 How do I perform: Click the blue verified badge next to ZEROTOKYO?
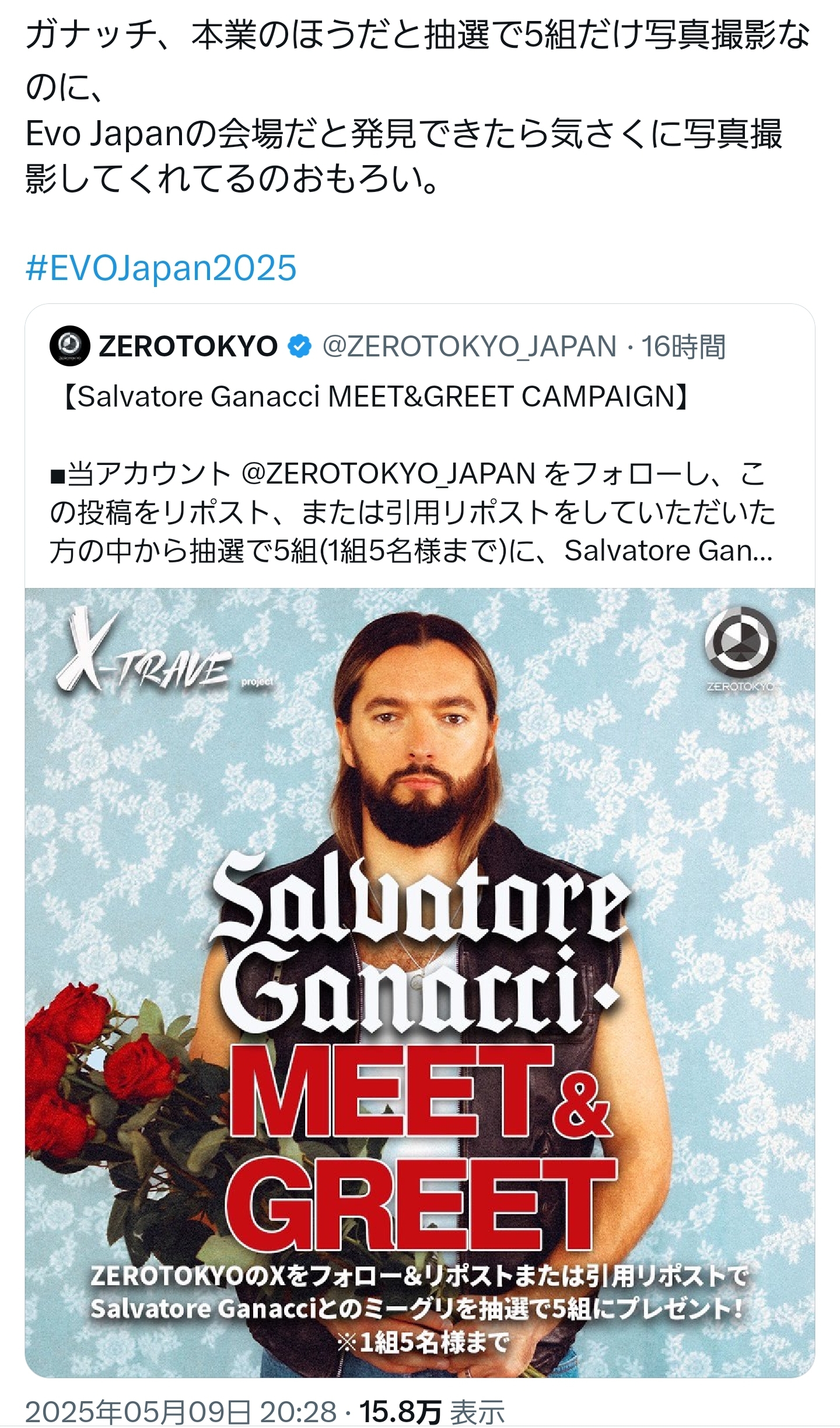pos(300,346)
